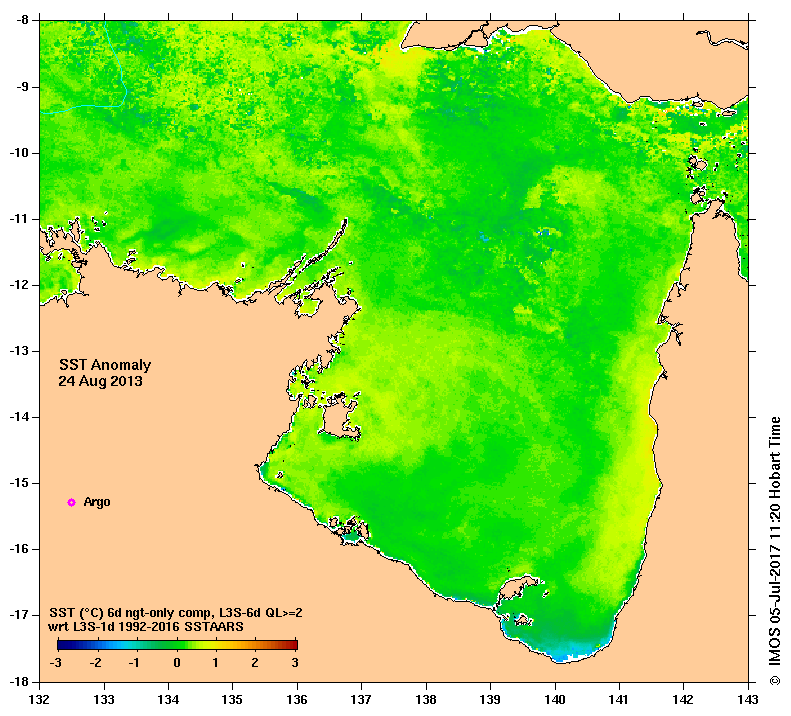Click the longitude '142' axis label

[684, 699]
